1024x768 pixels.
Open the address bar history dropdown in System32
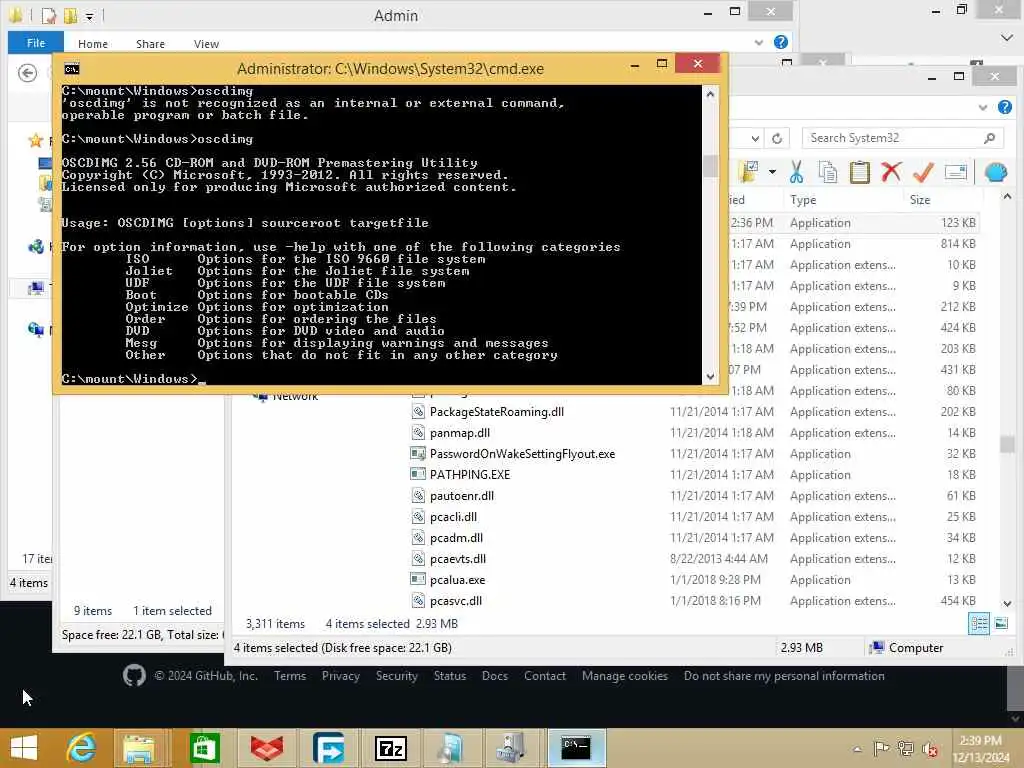point(755,138)
